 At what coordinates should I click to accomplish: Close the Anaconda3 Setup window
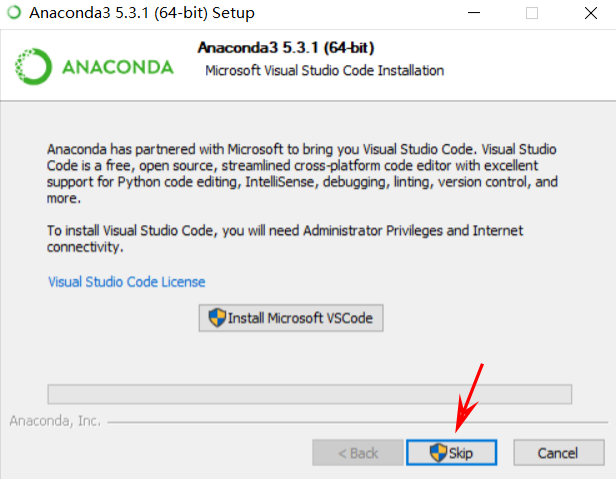[590, 13]
